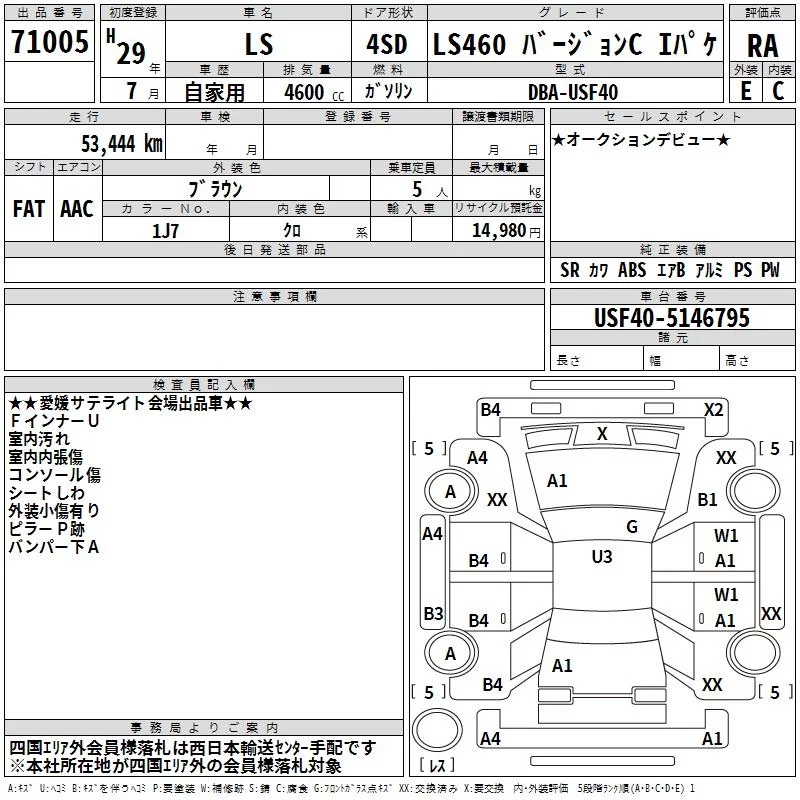This screenshot has height=800, width=800.
Task: Select the バンパー下A note
Action: [x=54, y=546]
